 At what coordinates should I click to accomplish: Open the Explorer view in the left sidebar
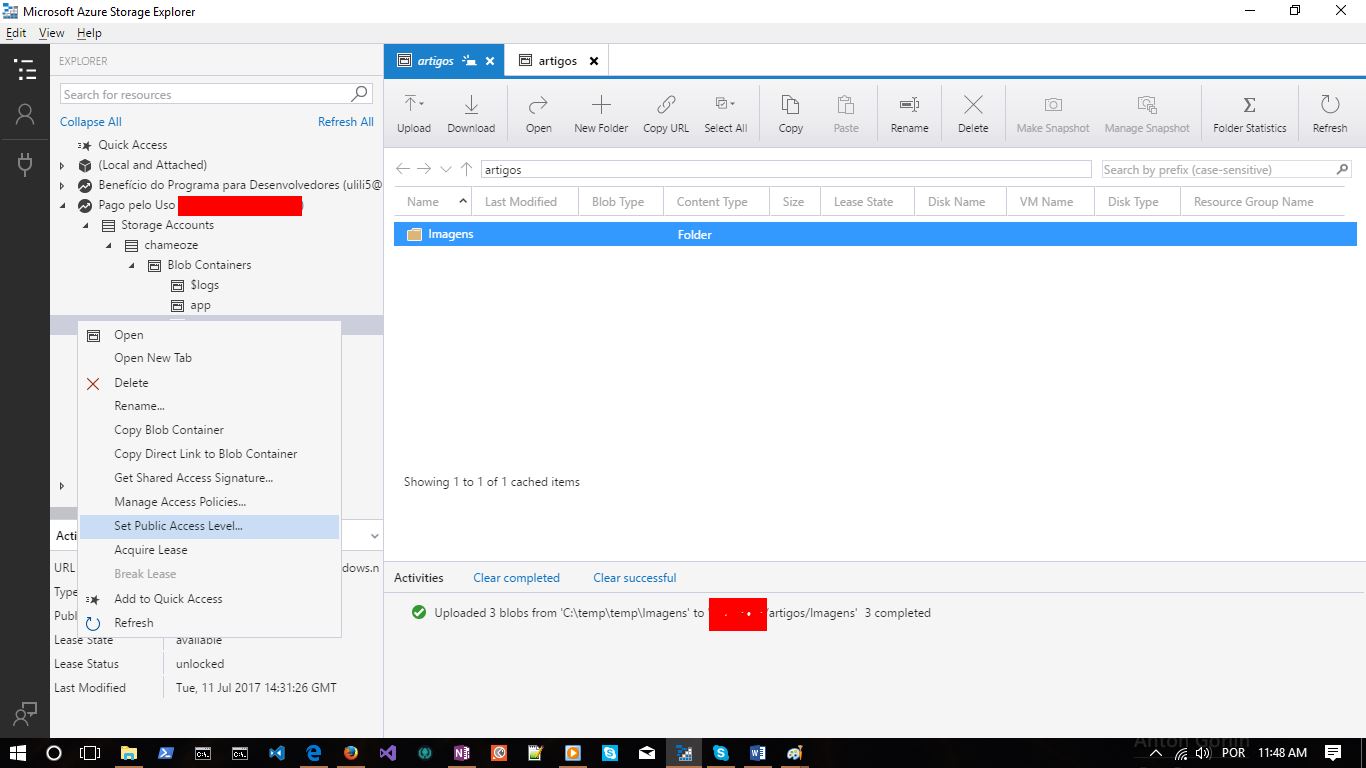(25, 69)
